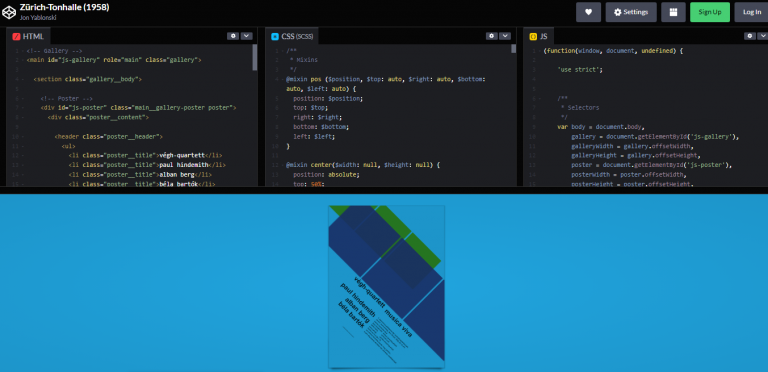Image resolution: width=768 pixels, height=372 pixels.
Task: Collapse the main tag fold arrow on line 2
Action: tap(23, 60)
